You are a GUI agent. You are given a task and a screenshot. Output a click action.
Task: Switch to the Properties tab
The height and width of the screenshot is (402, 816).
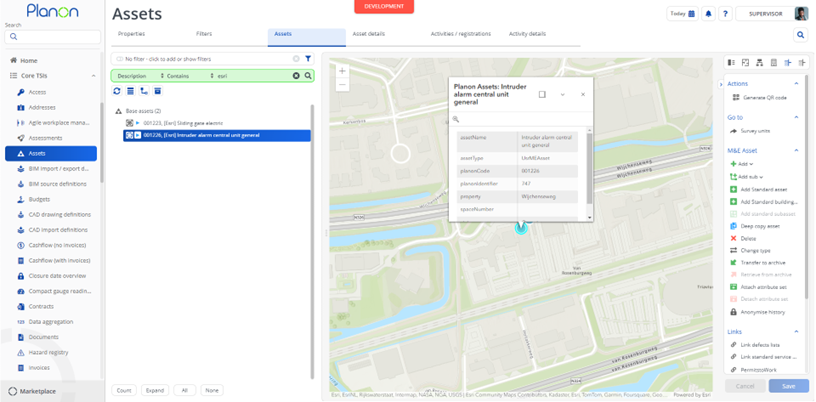tap(131, 34)
